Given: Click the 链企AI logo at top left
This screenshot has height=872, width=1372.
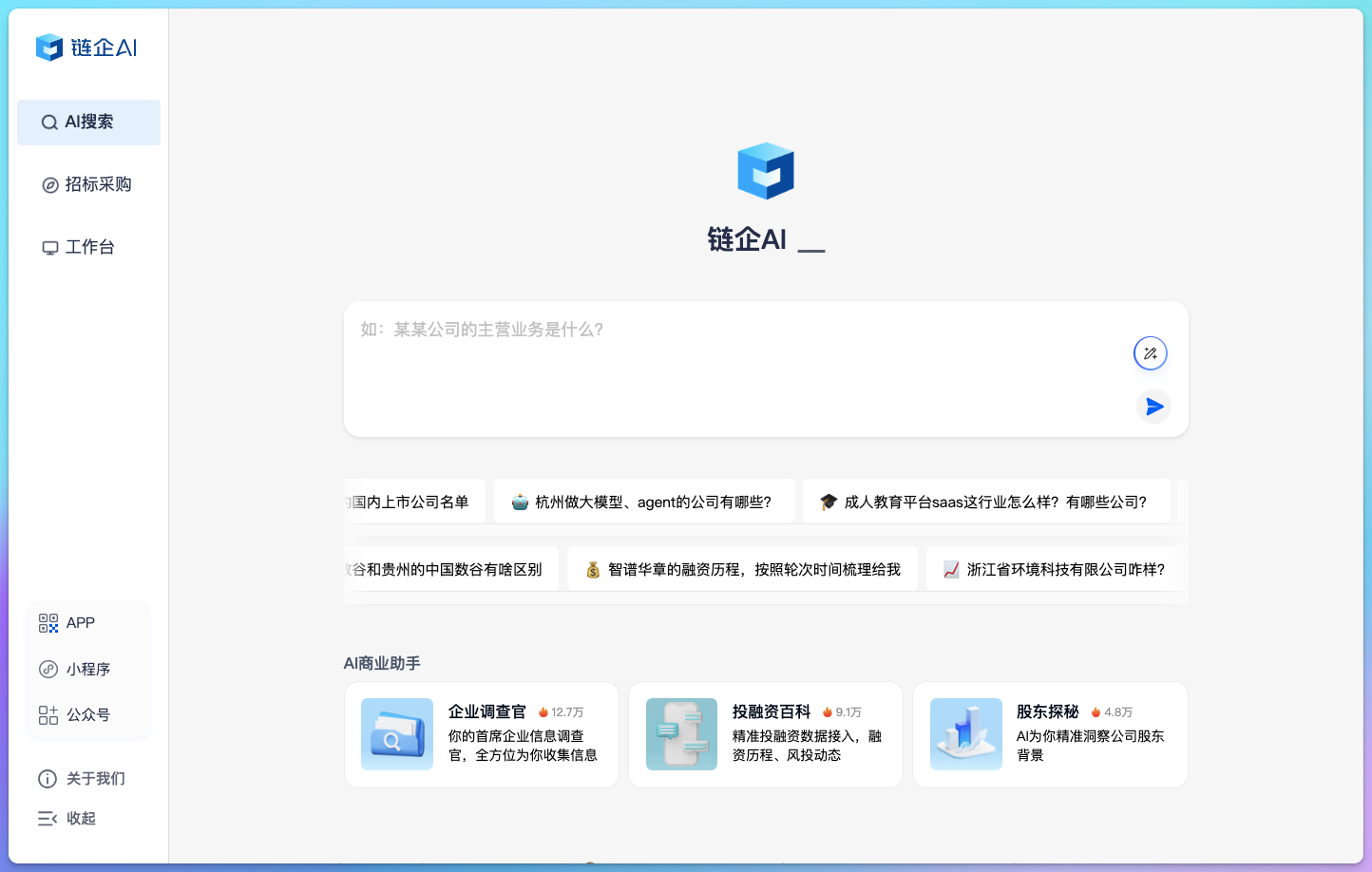Looking at the screenshot, I should pos(87,47).
